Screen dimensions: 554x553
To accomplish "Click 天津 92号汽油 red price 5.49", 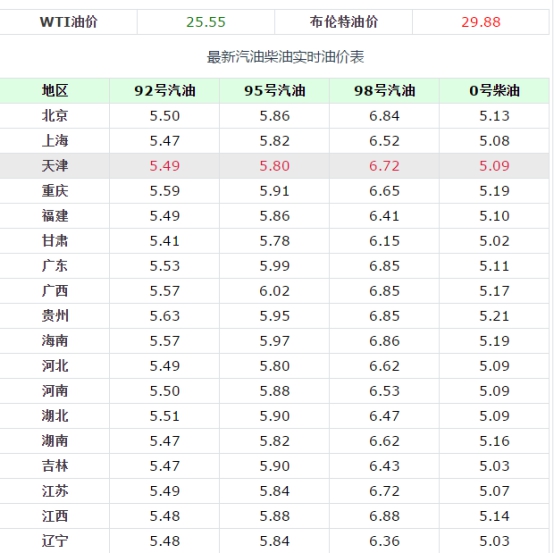I will click(165, 166).
